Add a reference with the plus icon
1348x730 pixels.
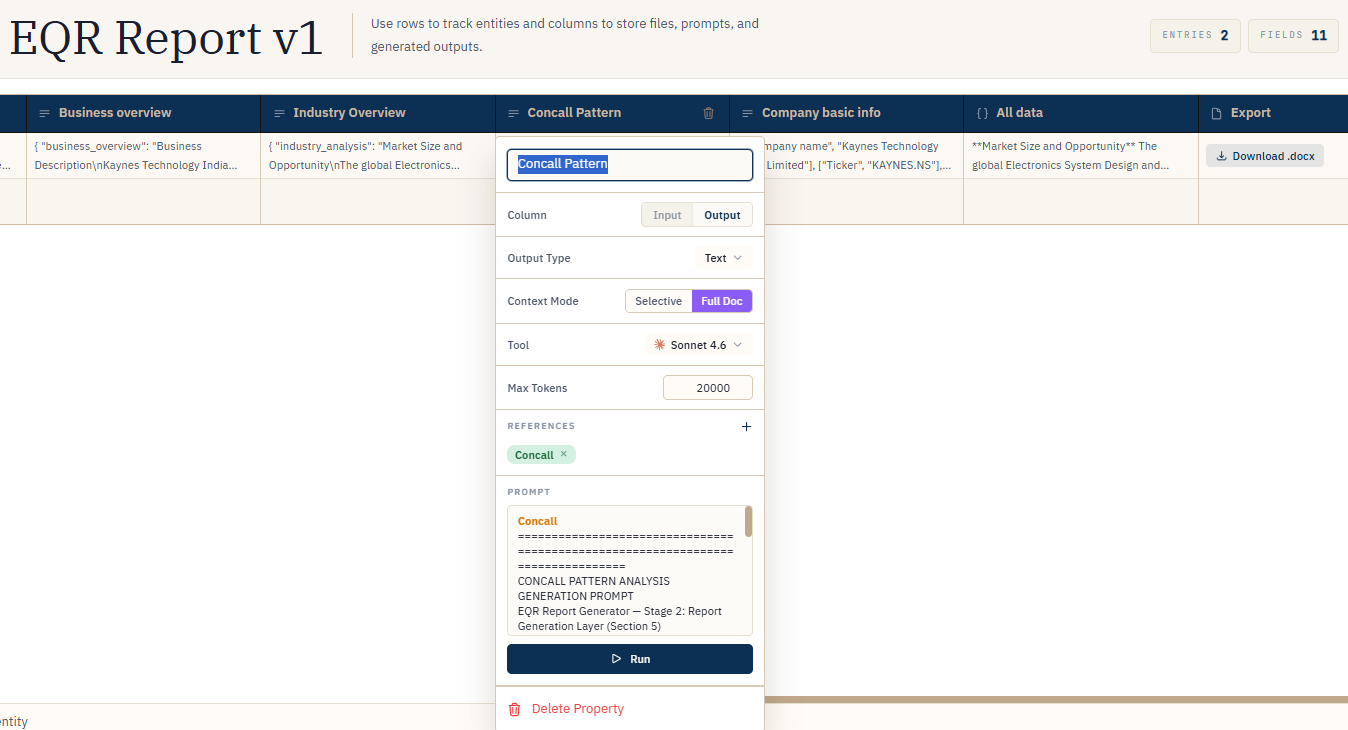click(746, 426)
